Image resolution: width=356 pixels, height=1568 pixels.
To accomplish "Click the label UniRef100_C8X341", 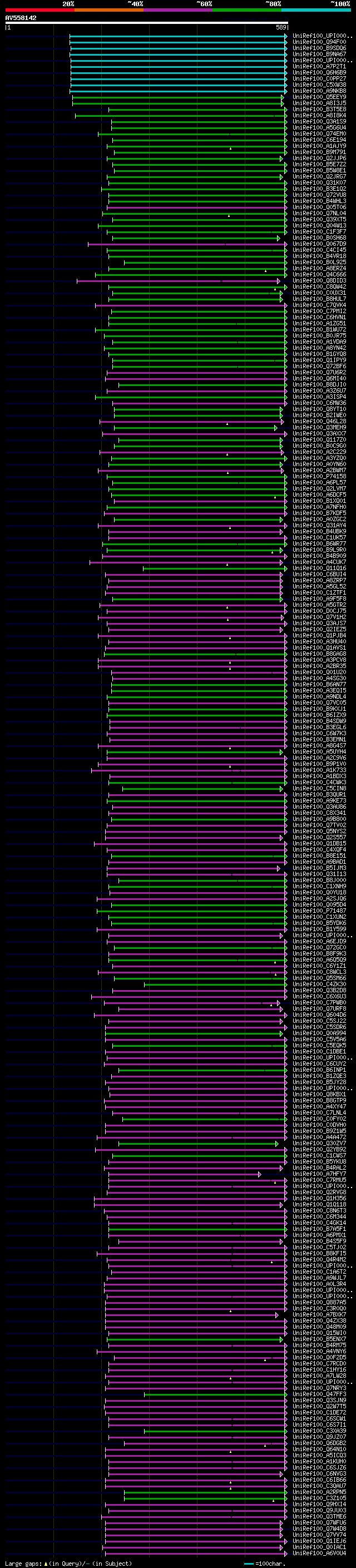I will [319, 813].
